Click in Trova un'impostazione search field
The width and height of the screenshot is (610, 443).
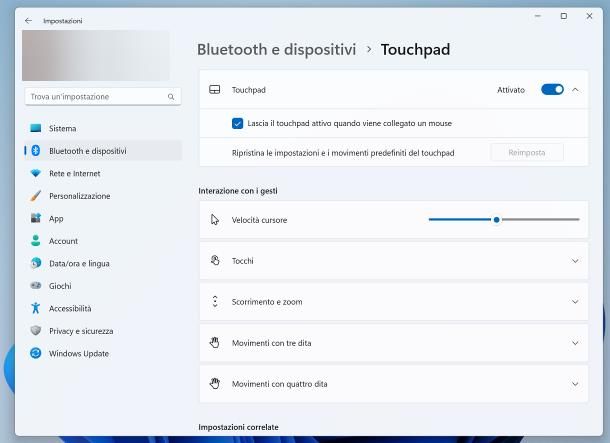click(103, 96)
